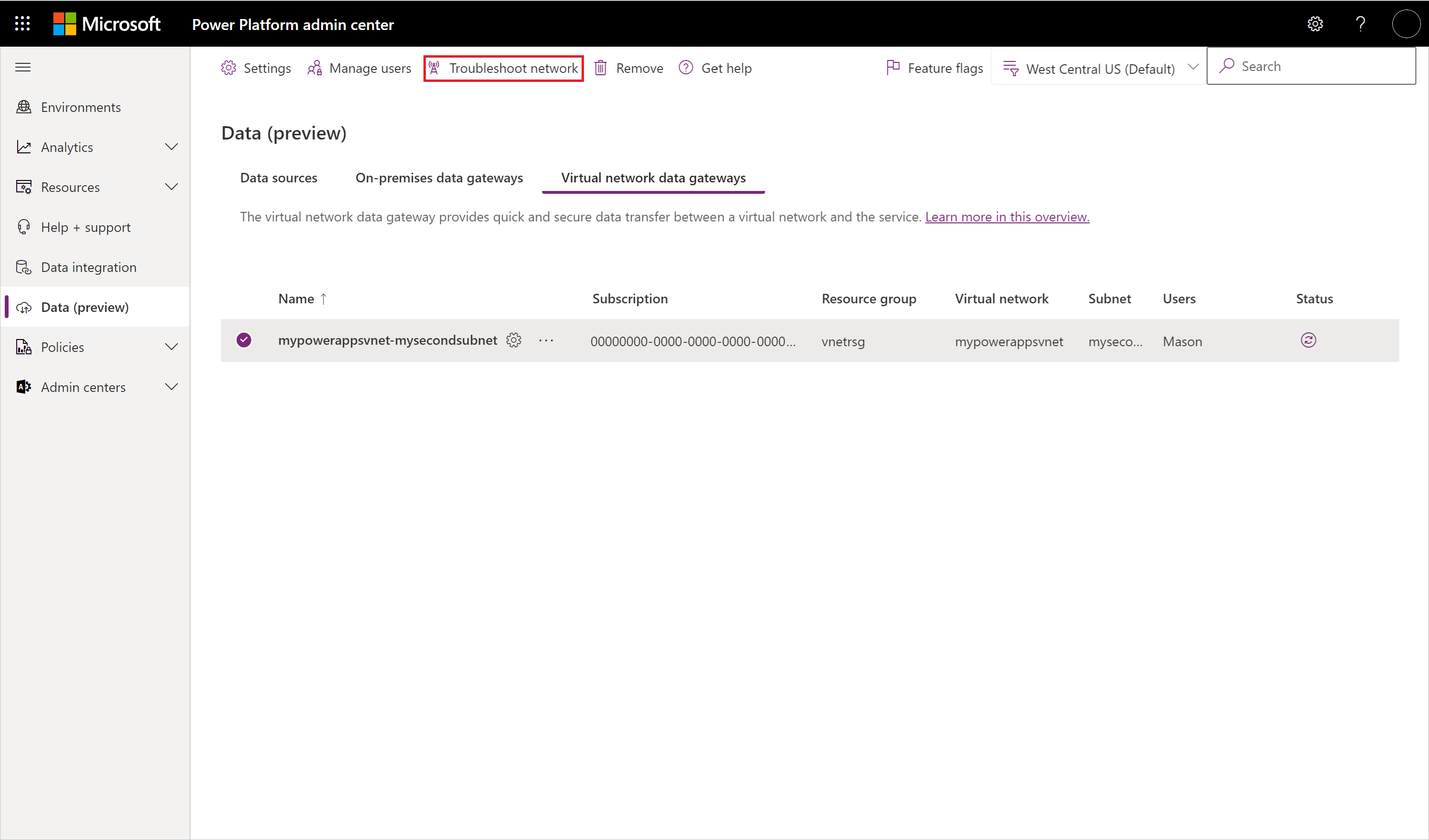Select Data (preview) in sidebar
The image size is (1429, 840).
95,307
